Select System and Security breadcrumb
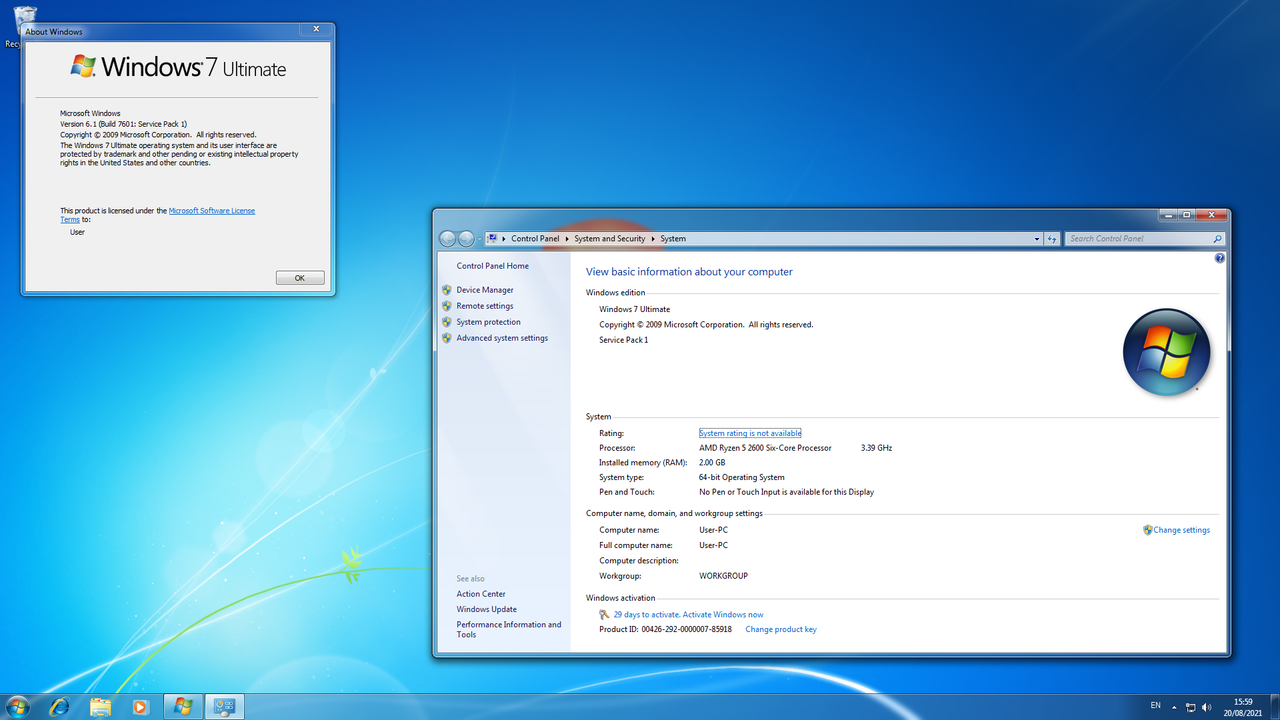 click(x=609, y=239)
